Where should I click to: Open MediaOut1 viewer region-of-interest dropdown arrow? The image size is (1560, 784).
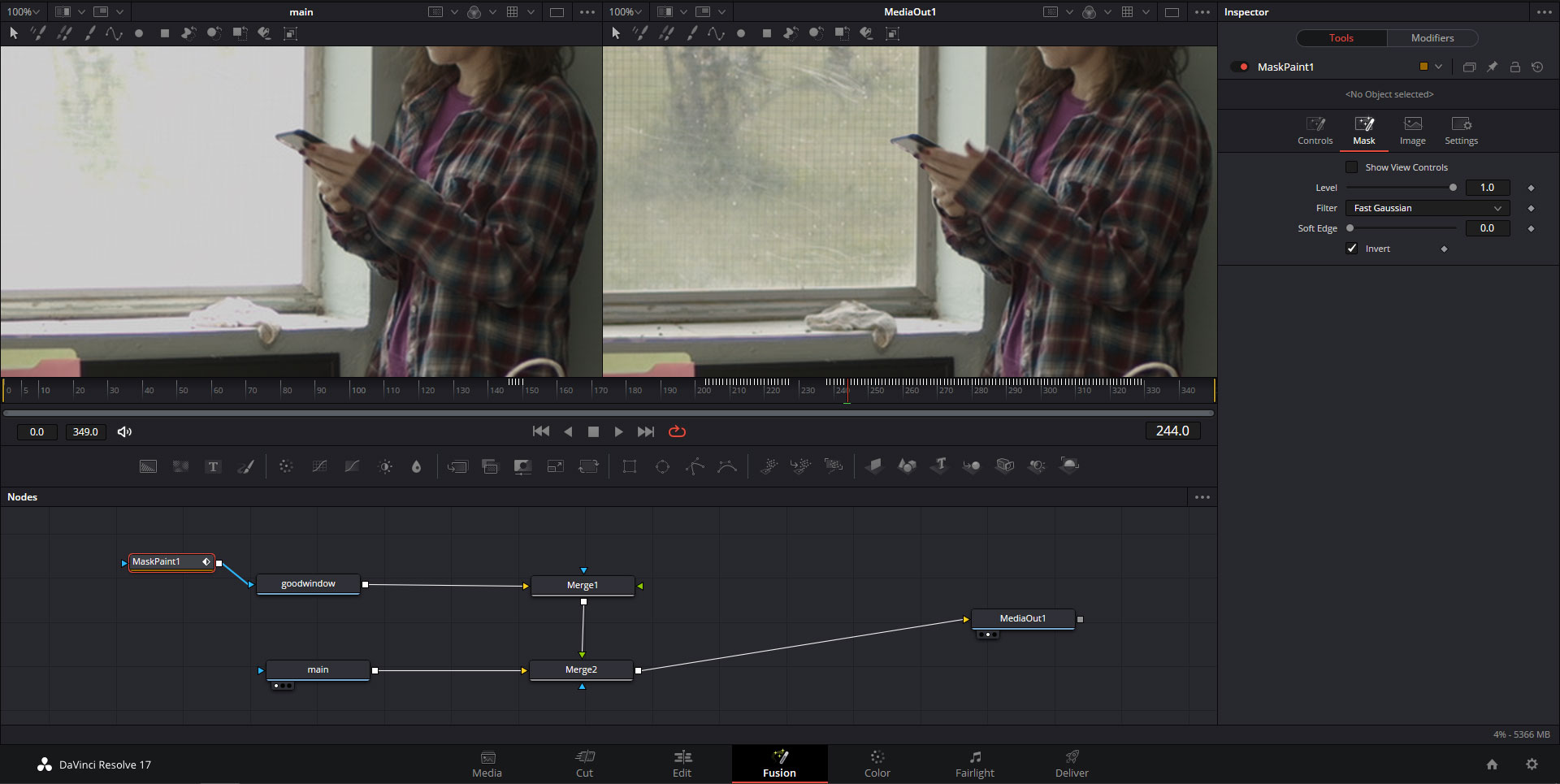[1069, 12]
